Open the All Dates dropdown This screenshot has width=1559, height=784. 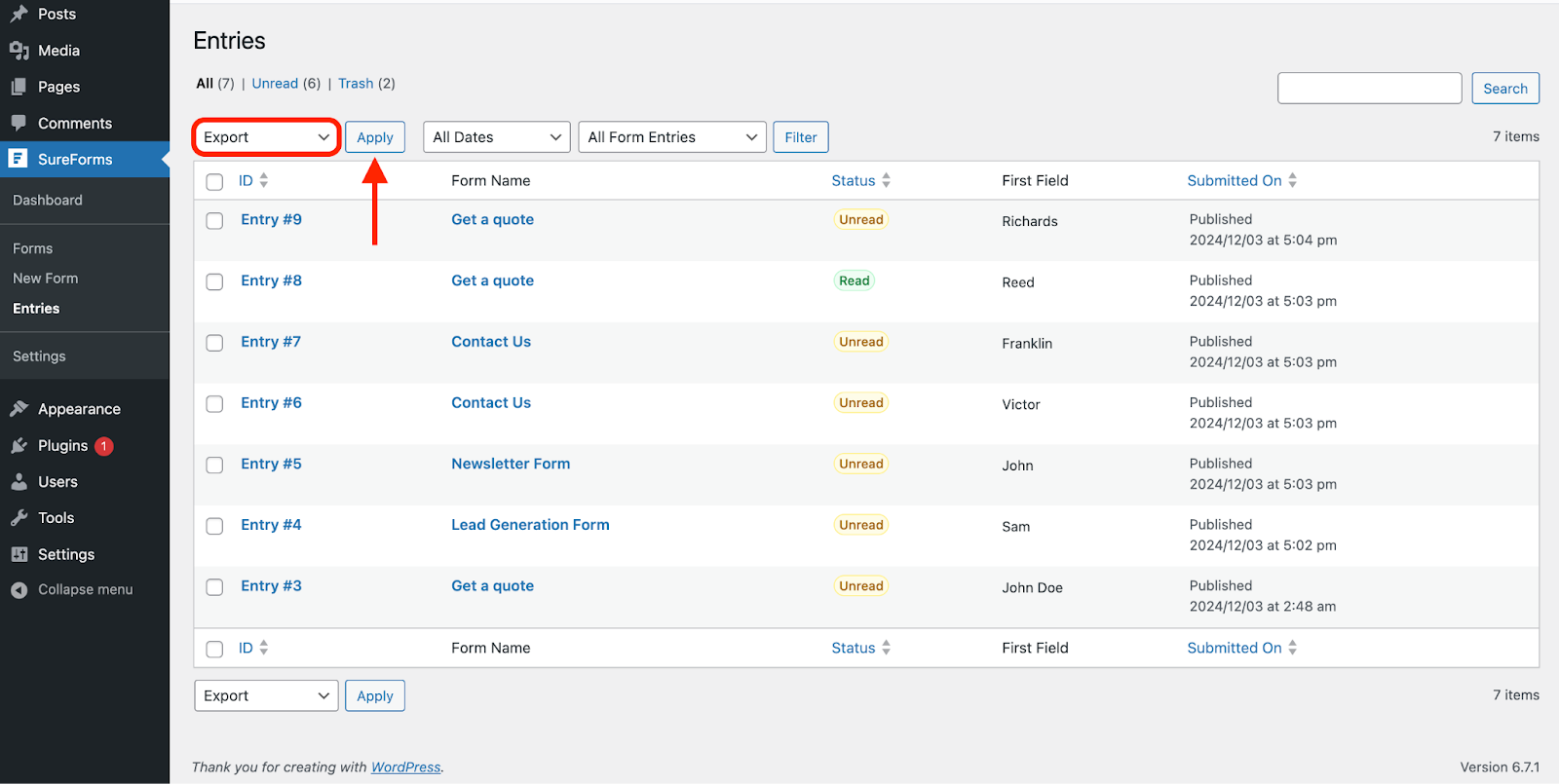point(497,137)
